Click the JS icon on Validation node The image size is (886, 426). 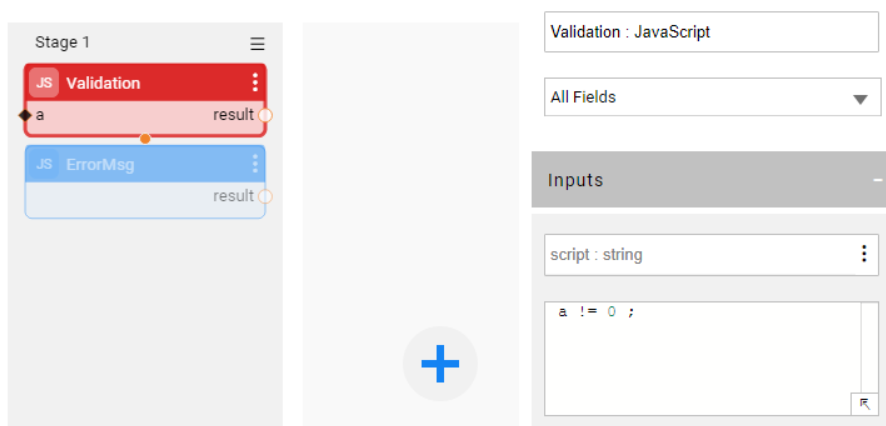point(44,83)
